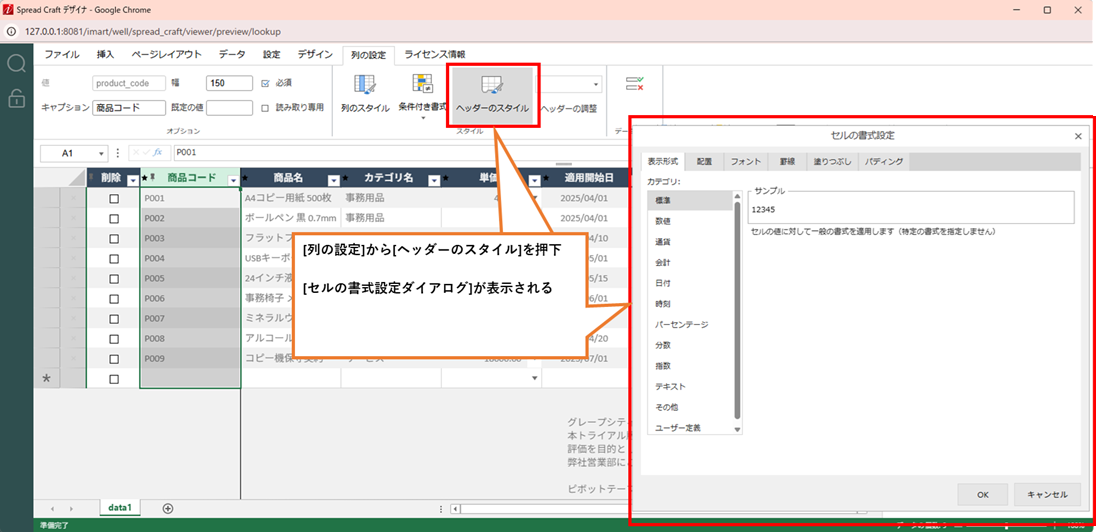Click the ヘッダーのスタイル ribbon icon
The height and width of the screenshot is (532, 1096).
click(x=491, y=86)
